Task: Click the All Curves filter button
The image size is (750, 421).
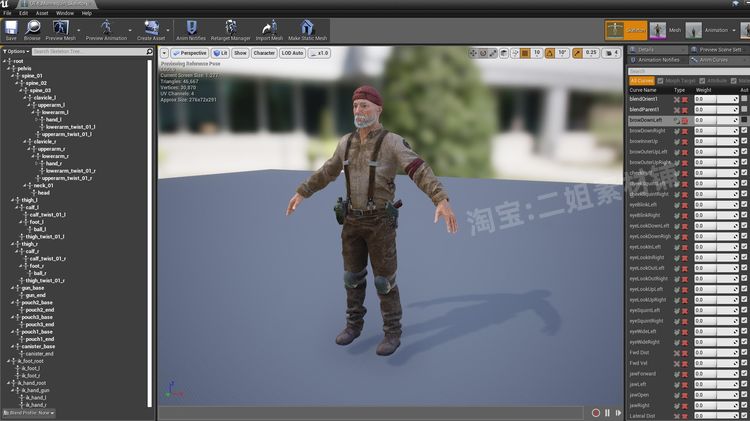Action: [x=641, y=81]
